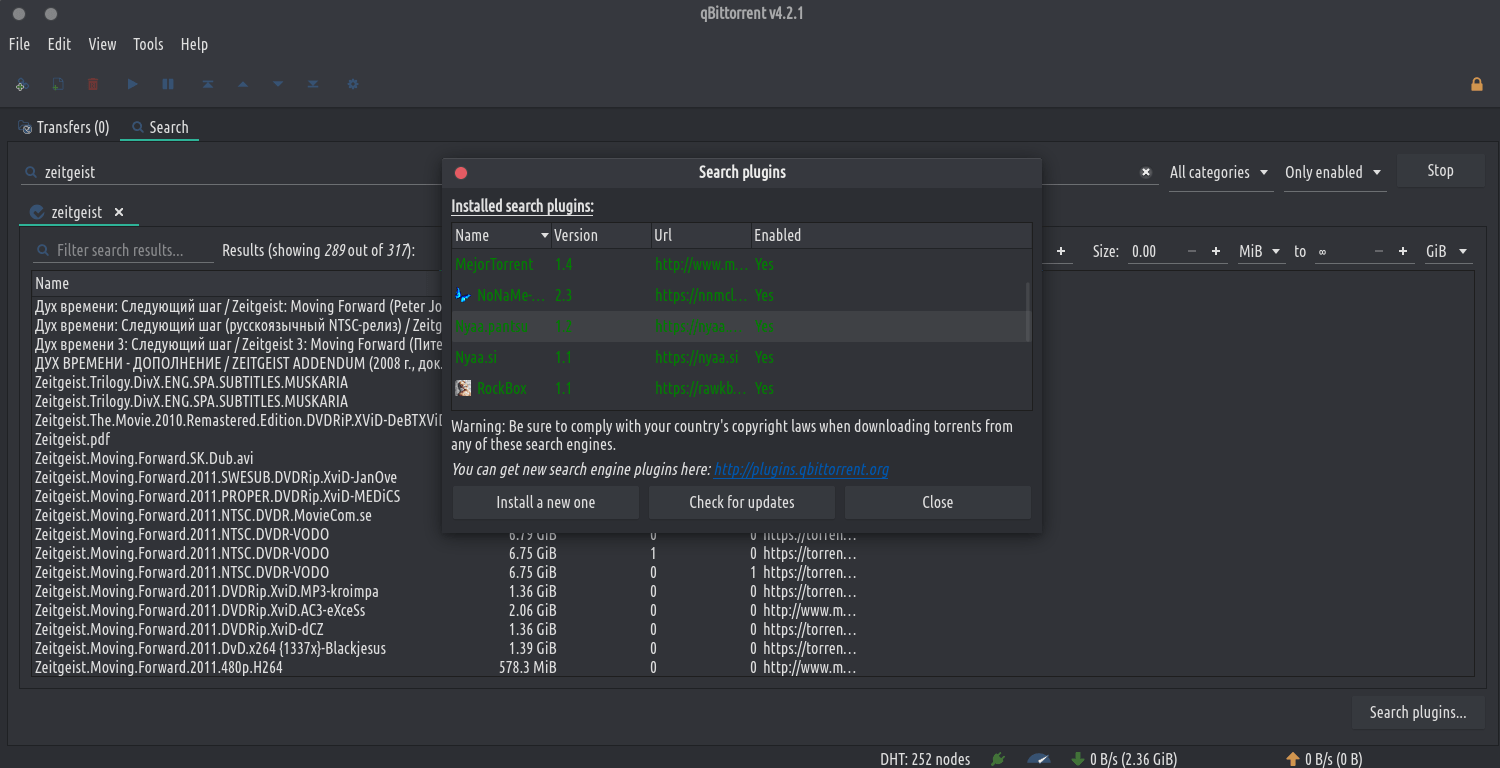The image size is (1500, 768).
Task: Sort plugins by Name column header
Action: click(501, 235)
